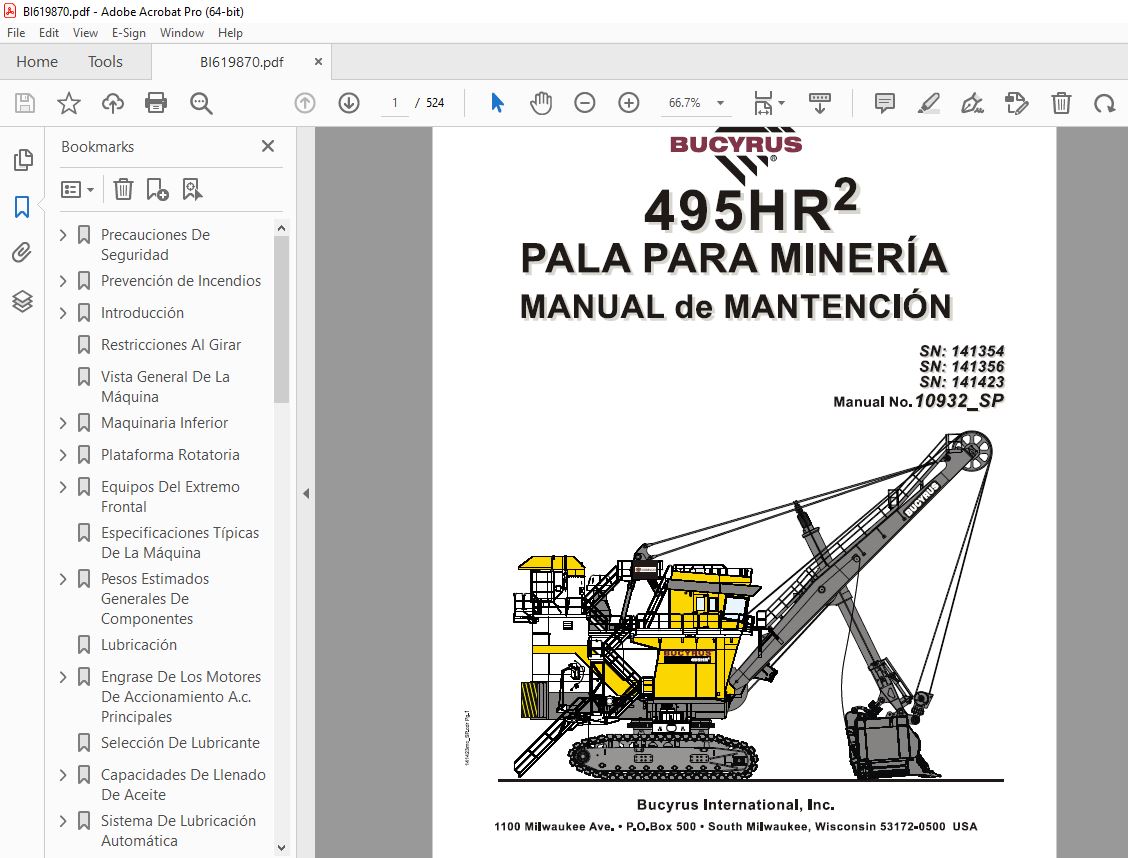Screen dimensions: 1128x858
Task: Jump to Restricciones Al Girar bookmark
Action: point(170,345)
